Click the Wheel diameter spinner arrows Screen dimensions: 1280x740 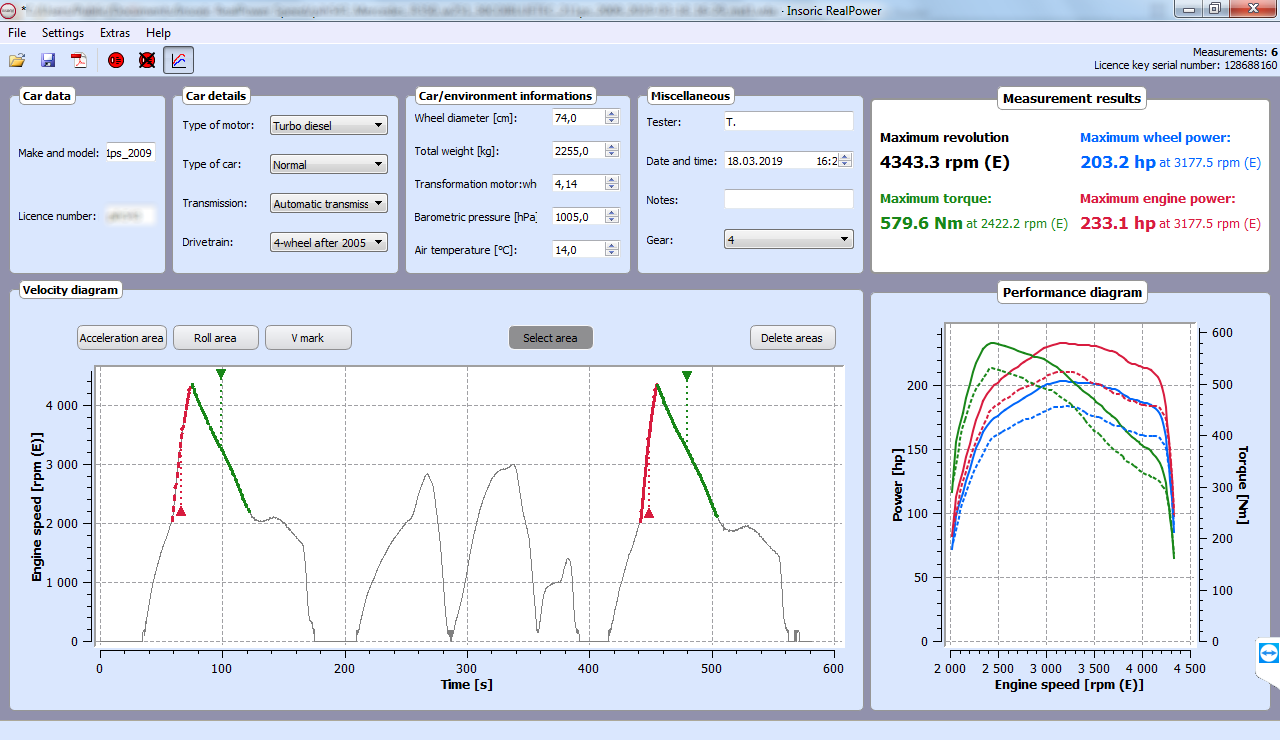click(612, 118)
